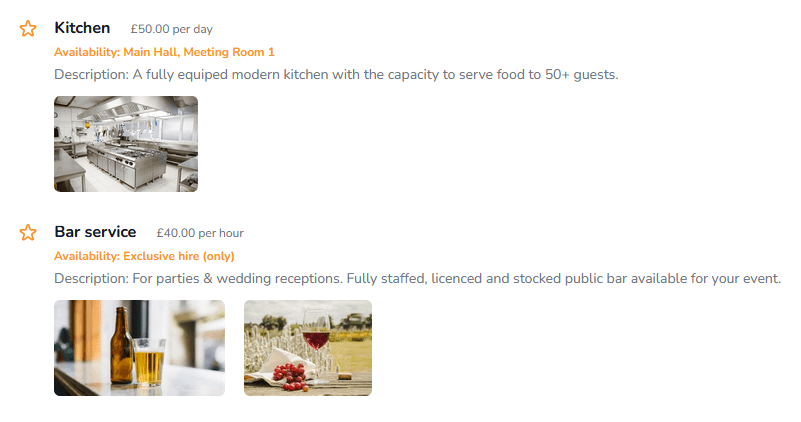Click the Bar service "Description:" label
The width and height of the screenshot is (801, 422).
point(91,278)
